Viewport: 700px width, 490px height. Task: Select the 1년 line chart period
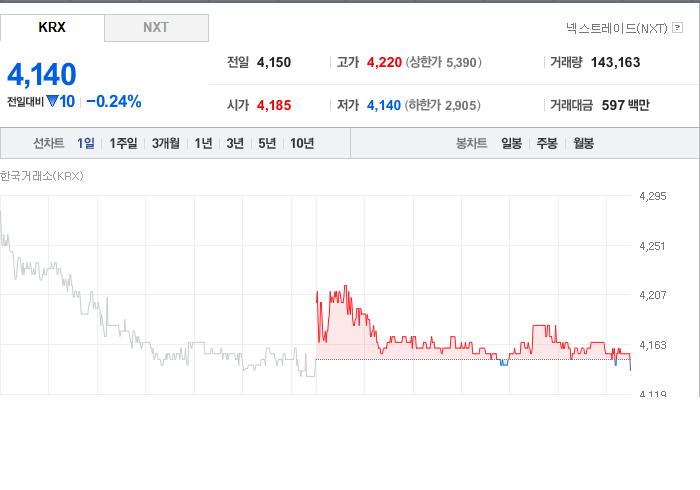click(x=203, y=143)
